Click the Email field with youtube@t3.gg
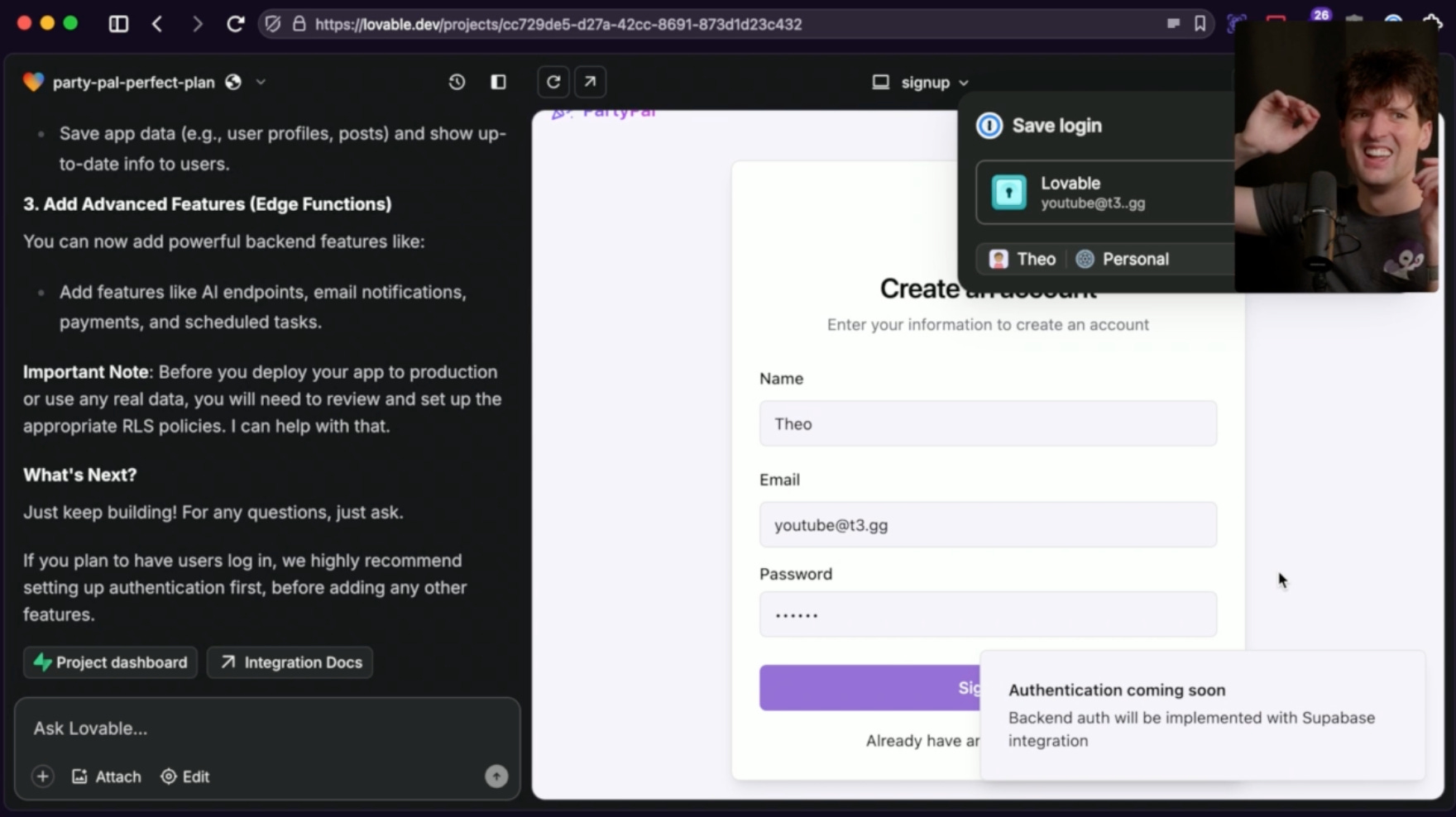This screenshot has width=1456, height=817. click(988, 524)
